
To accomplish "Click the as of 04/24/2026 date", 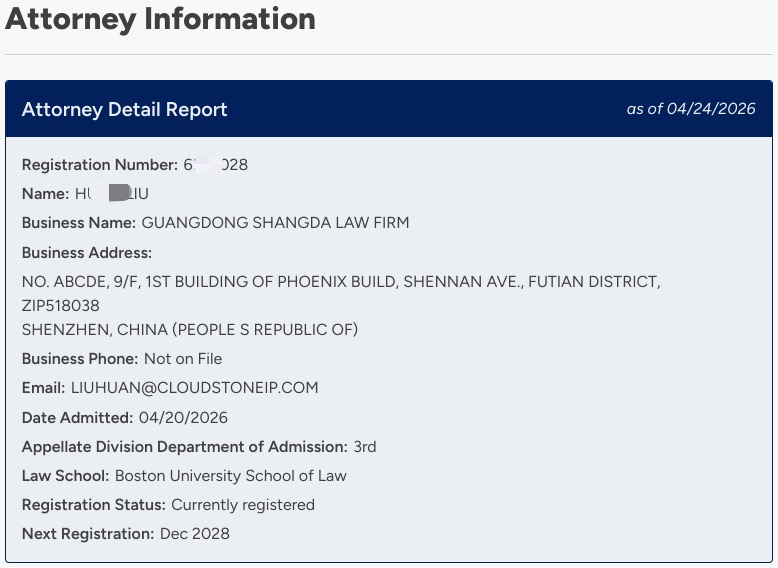I will [x=691, y=109].
